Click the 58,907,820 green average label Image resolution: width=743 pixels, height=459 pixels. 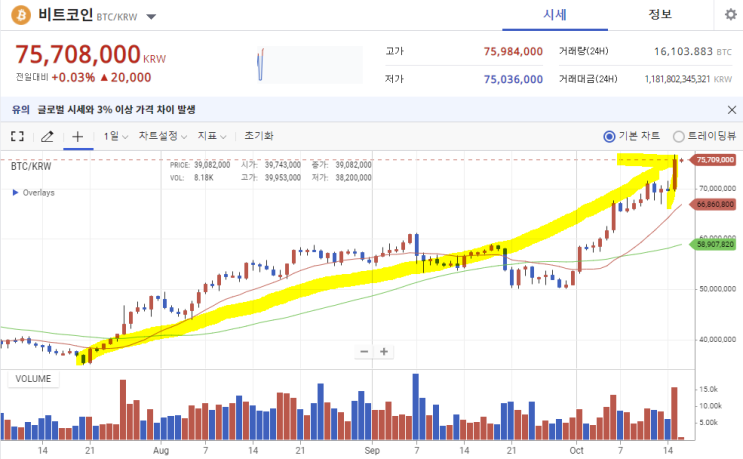[x=715, y=244]
